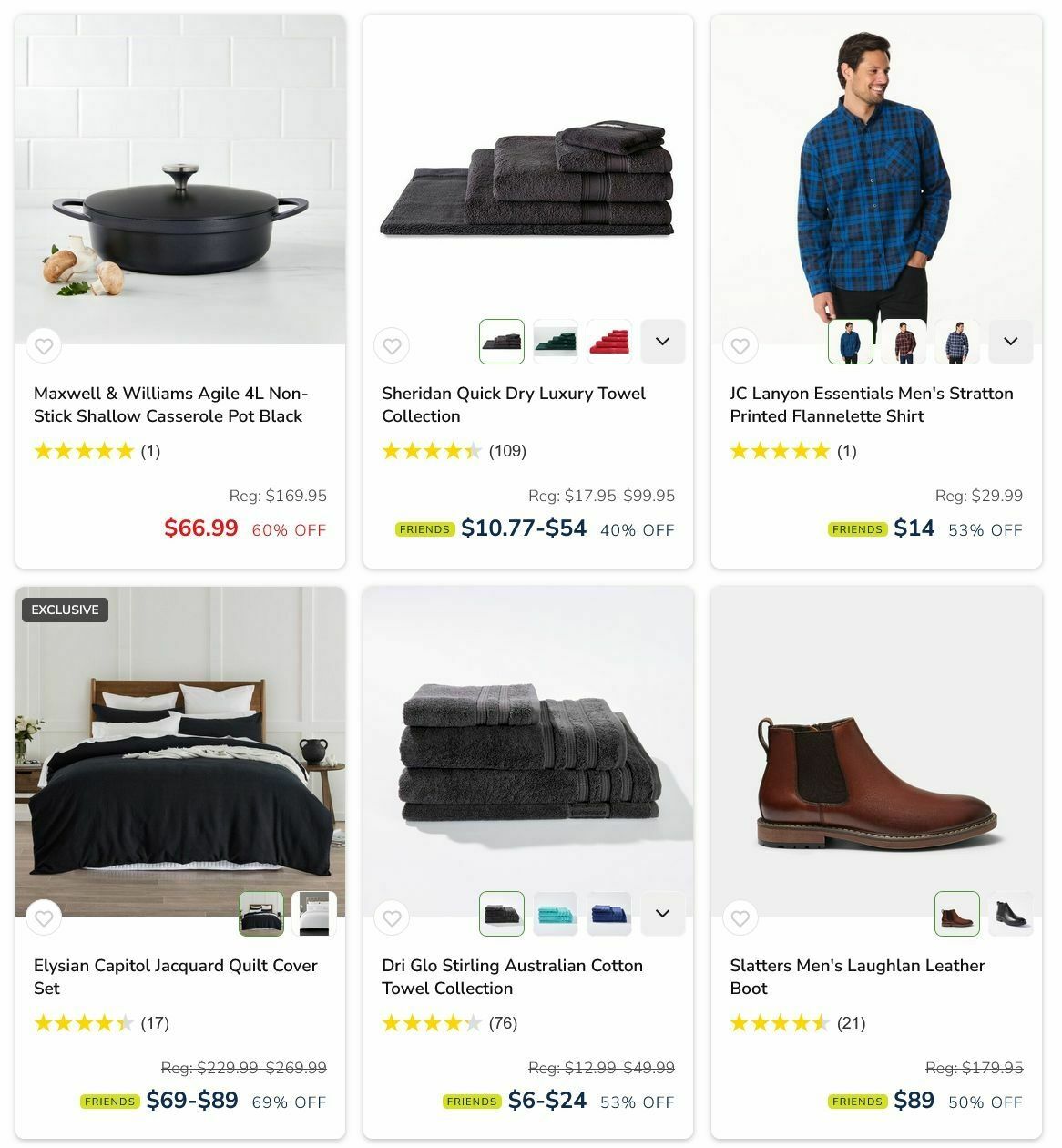This screenshot has width=1062, height=1148.
Task: Select the red Sheridan towel swatch
Action: (609, 342)
